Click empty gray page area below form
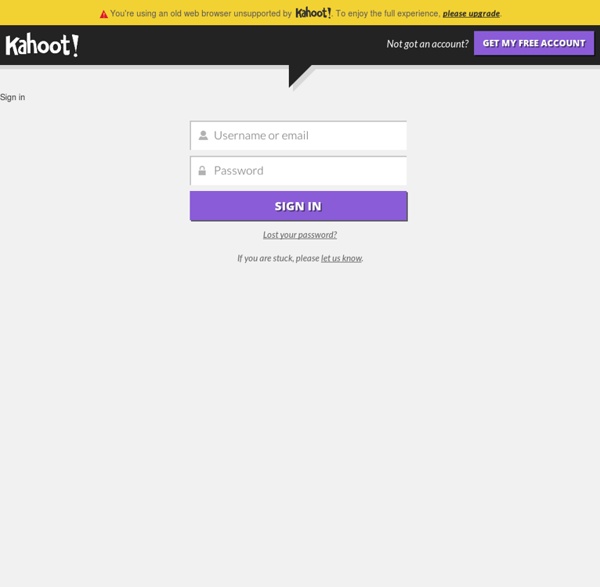The height and width of the screenshot is (587, 600). click(300, 420)
